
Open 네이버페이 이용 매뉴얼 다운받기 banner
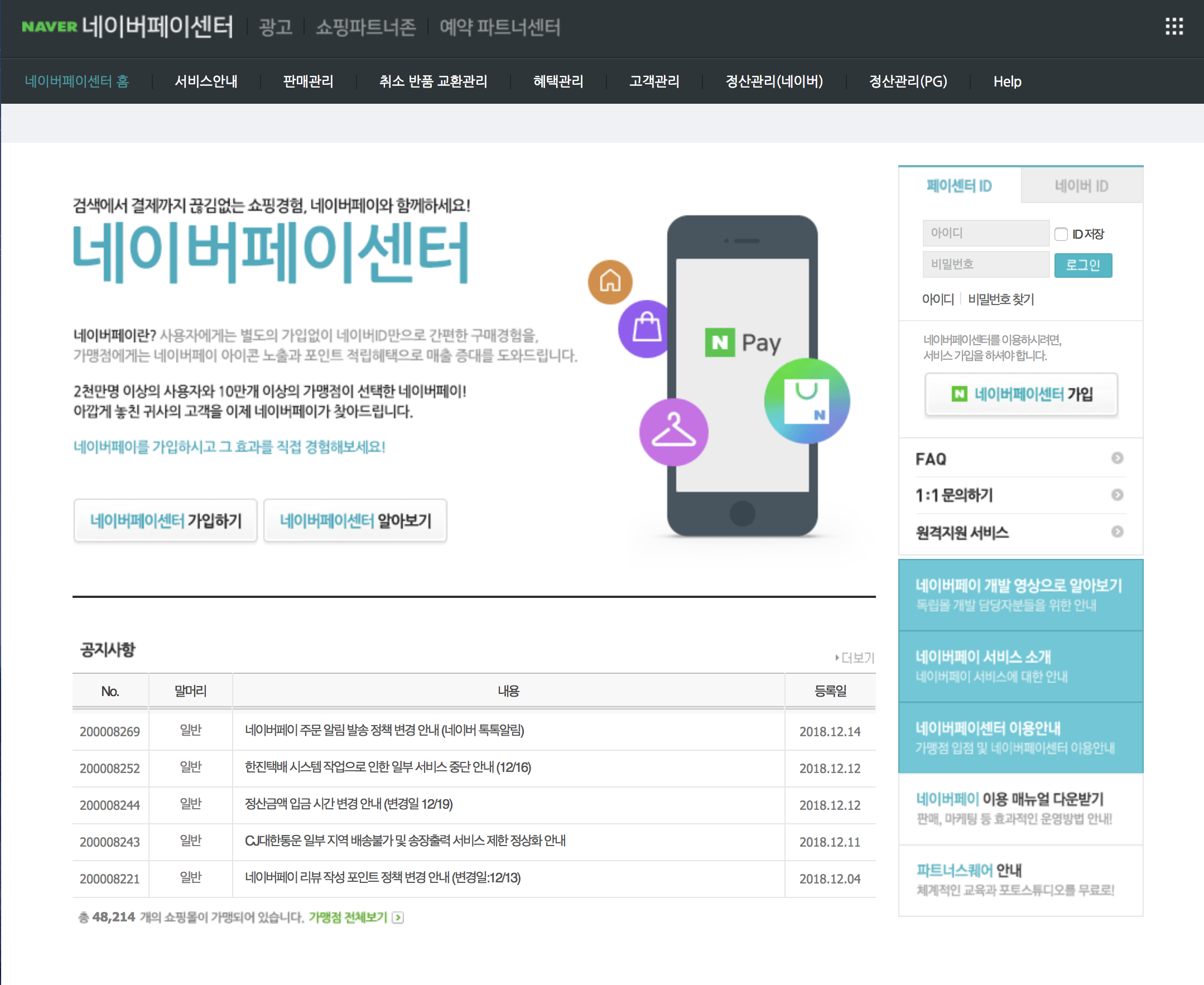[x=1020, y=809]
